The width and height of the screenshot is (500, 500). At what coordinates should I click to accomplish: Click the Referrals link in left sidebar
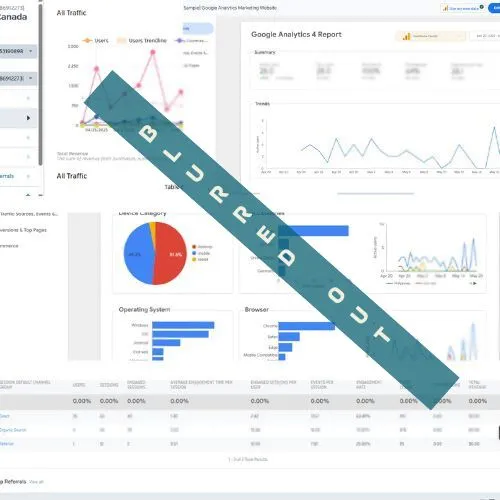[7, 176]
